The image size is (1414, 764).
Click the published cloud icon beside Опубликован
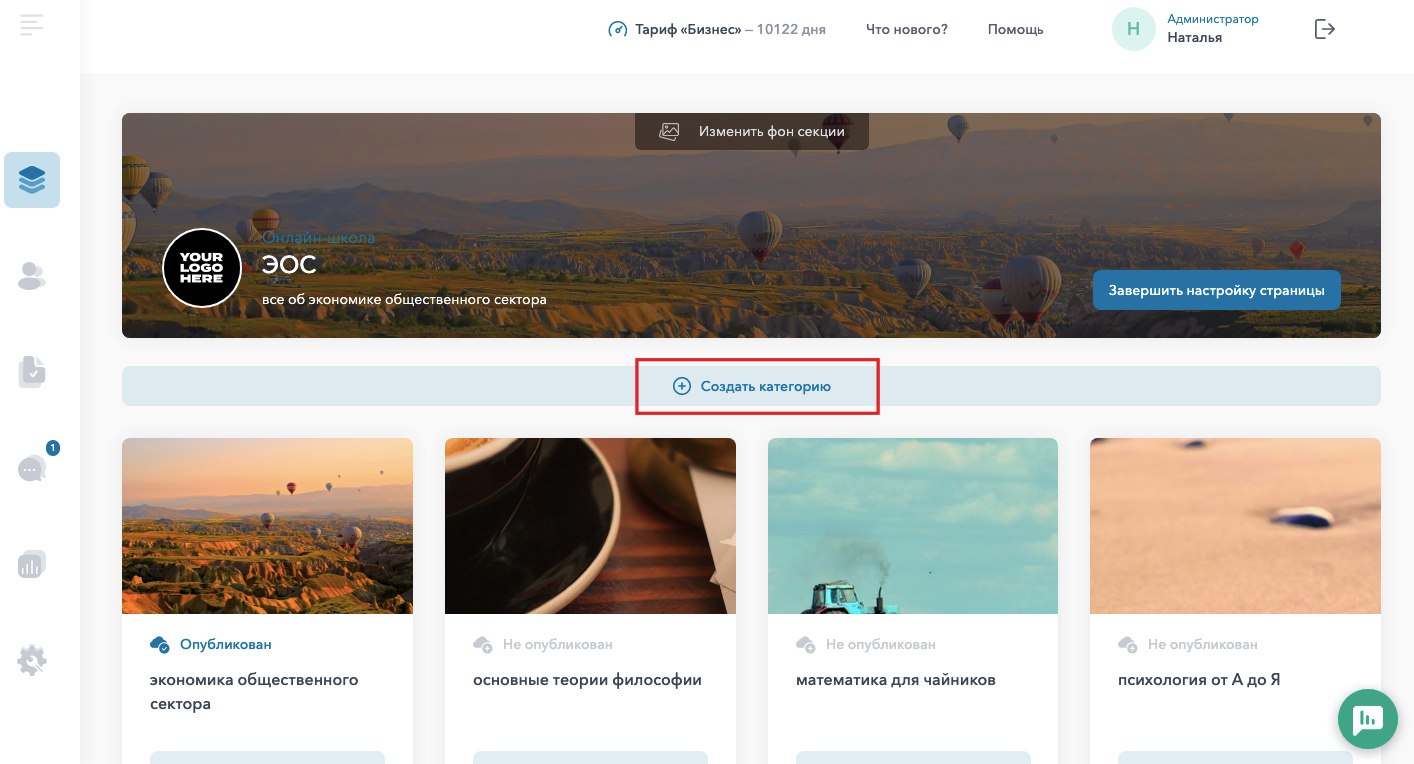click(x=160, y=645)
